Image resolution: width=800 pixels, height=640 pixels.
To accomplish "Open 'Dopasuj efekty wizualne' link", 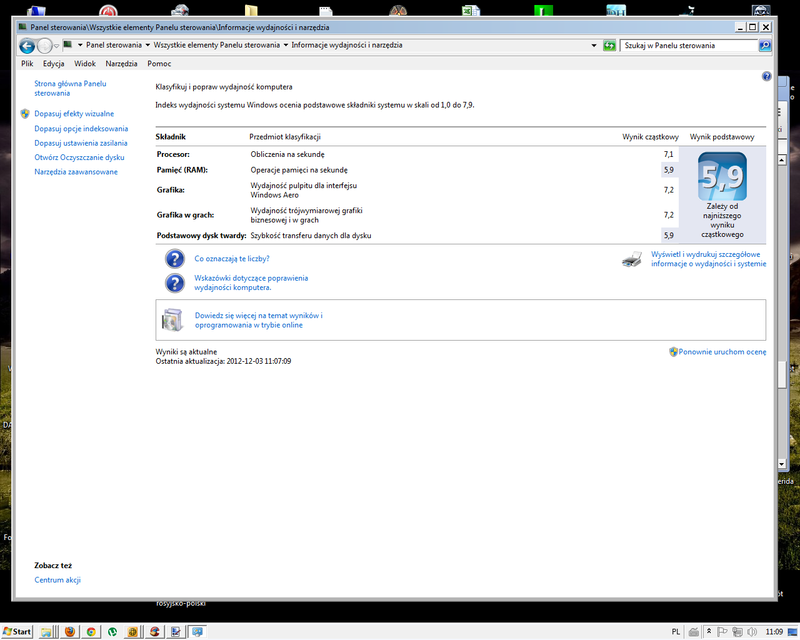I will click(74, 114).
